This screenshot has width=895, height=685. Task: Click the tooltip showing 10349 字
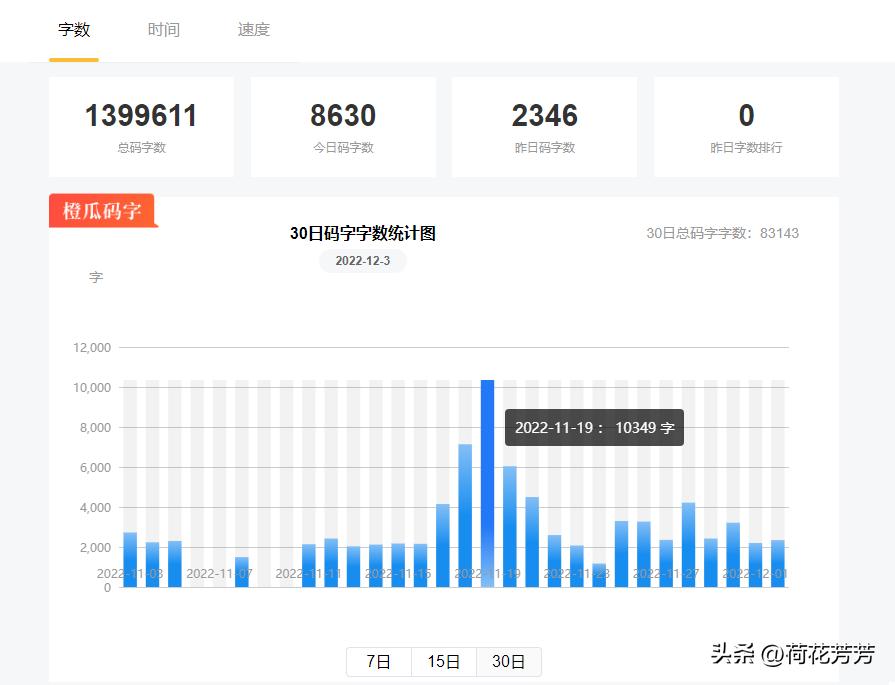pos(594,427)
